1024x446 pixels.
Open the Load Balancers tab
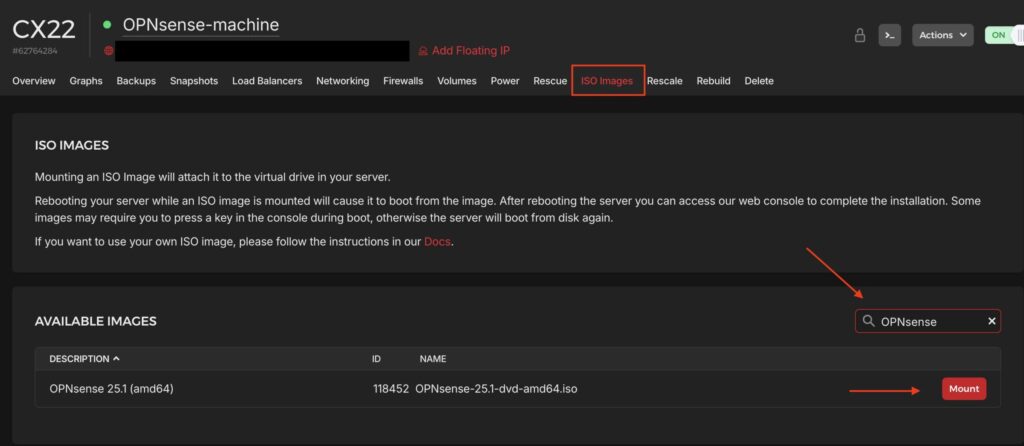pyautogui.click(x=267, y=81)
